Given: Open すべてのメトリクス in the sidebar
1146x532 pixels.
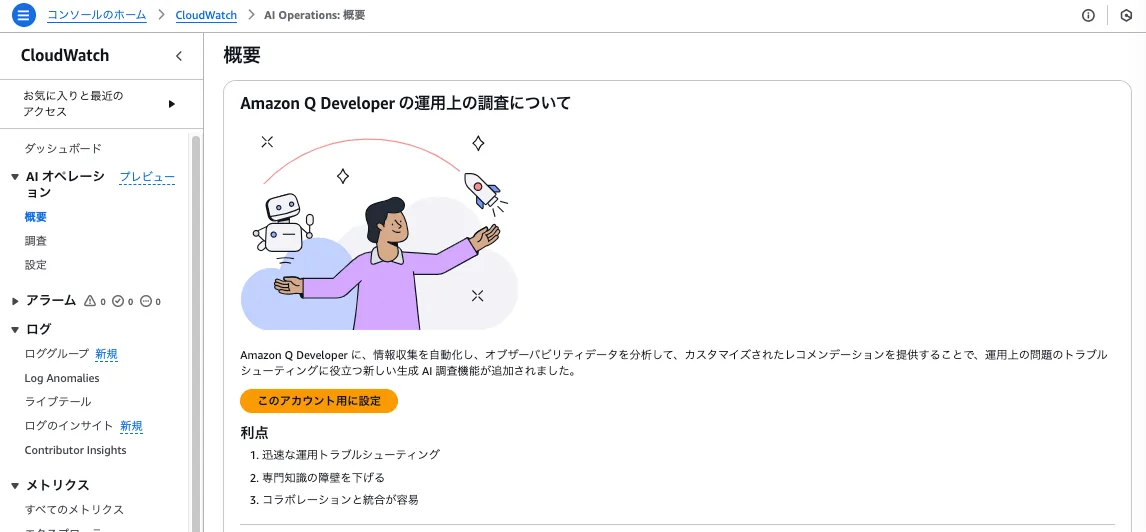Looking at the screenshot, I should click(74, 509).
